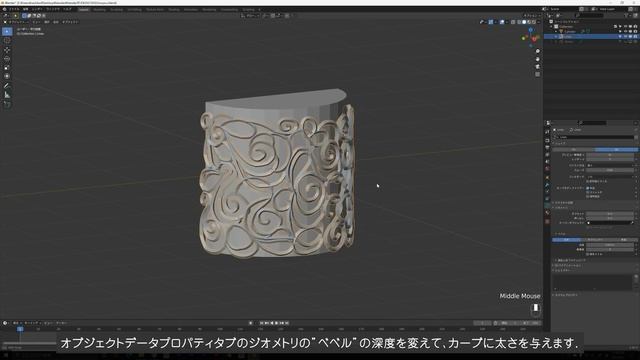Viewport: 640px width, 360px height.
Task: Select the Move tool
Action: point(7,50)
